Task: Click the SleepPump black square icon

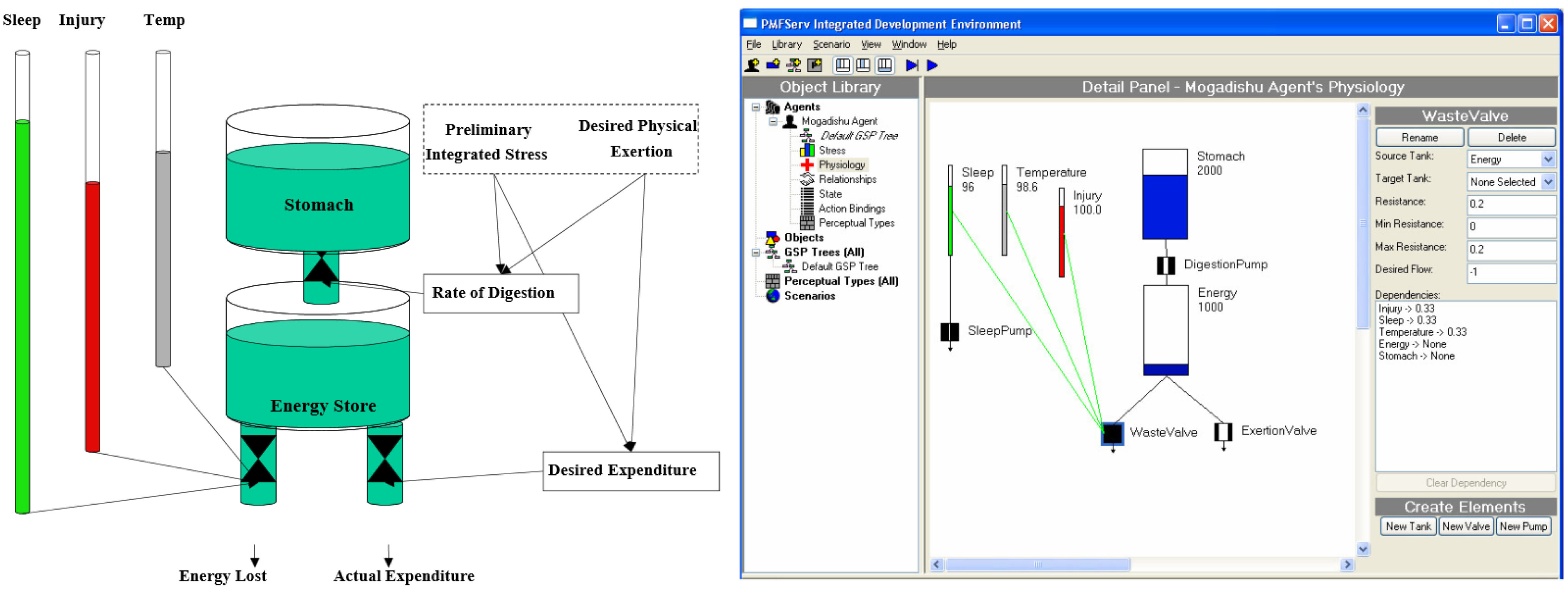Action: pyautogui.click(x=949, y=332)
